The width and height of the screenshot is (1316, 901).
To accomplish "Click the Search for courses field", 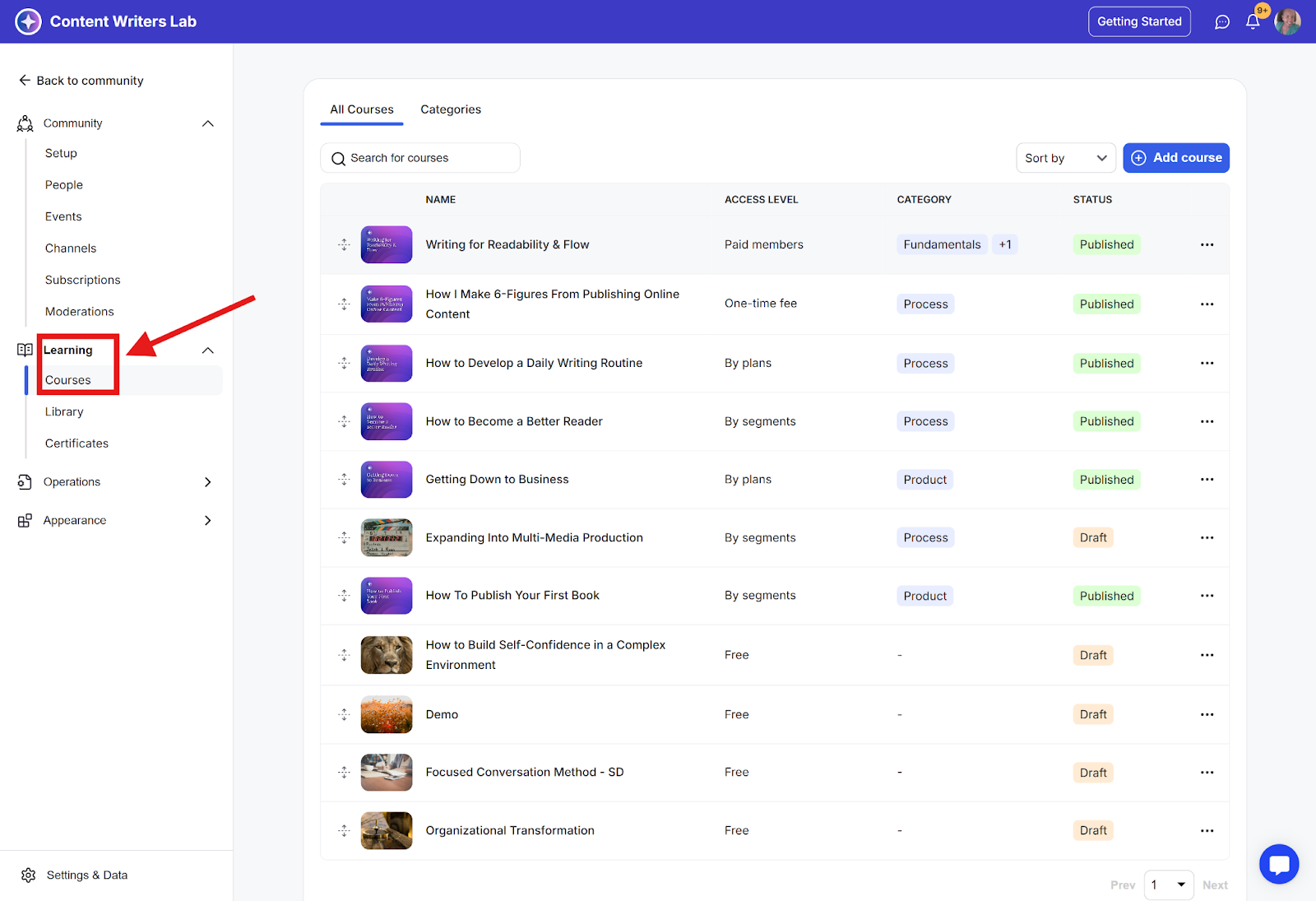I will point(420,158).
